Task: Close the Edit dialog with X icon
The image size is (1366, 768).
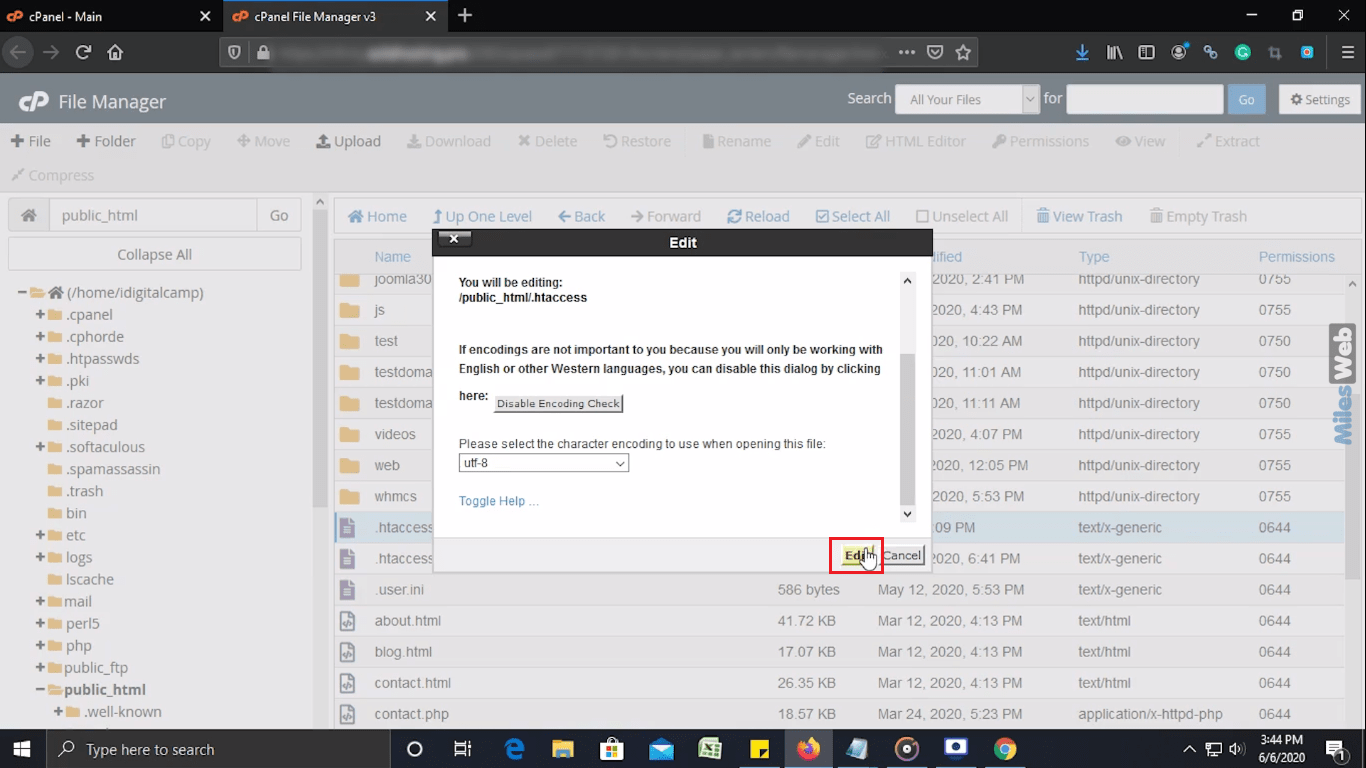Action: [454, 239]
